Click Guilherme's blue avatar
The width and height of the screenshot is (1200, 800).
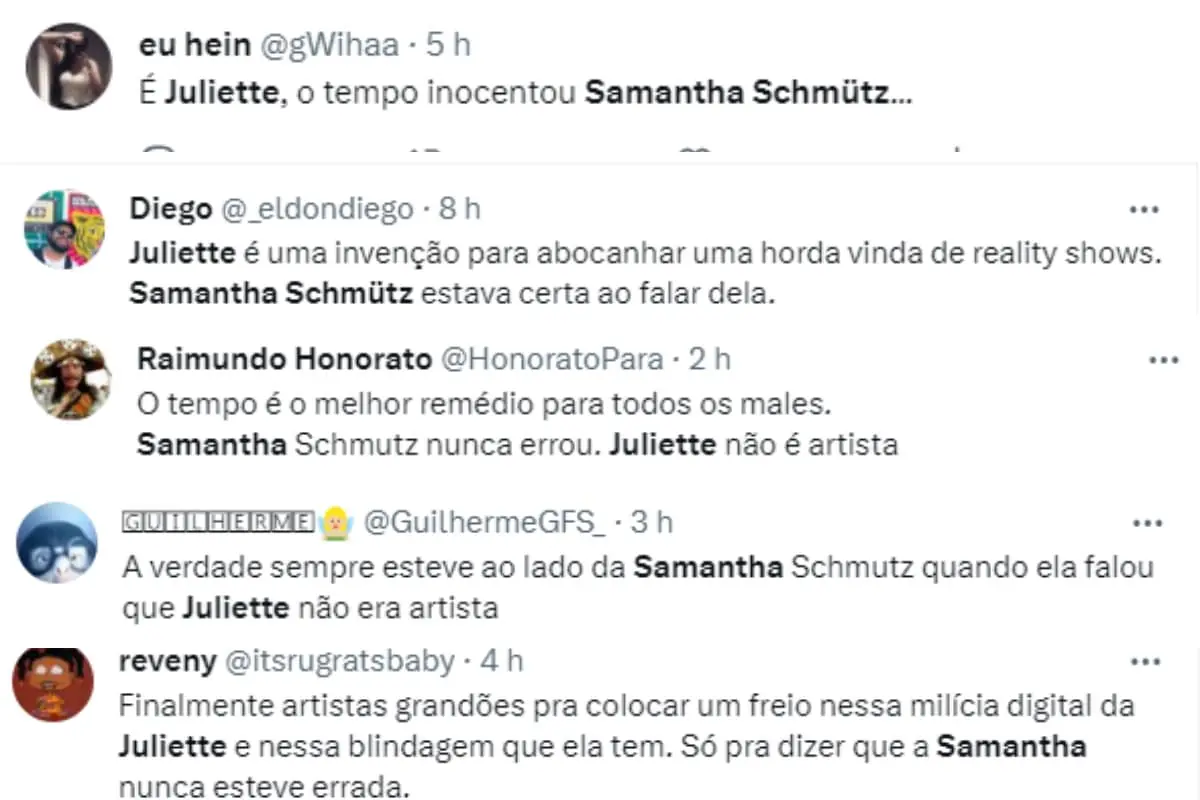[x=58, y=543]
